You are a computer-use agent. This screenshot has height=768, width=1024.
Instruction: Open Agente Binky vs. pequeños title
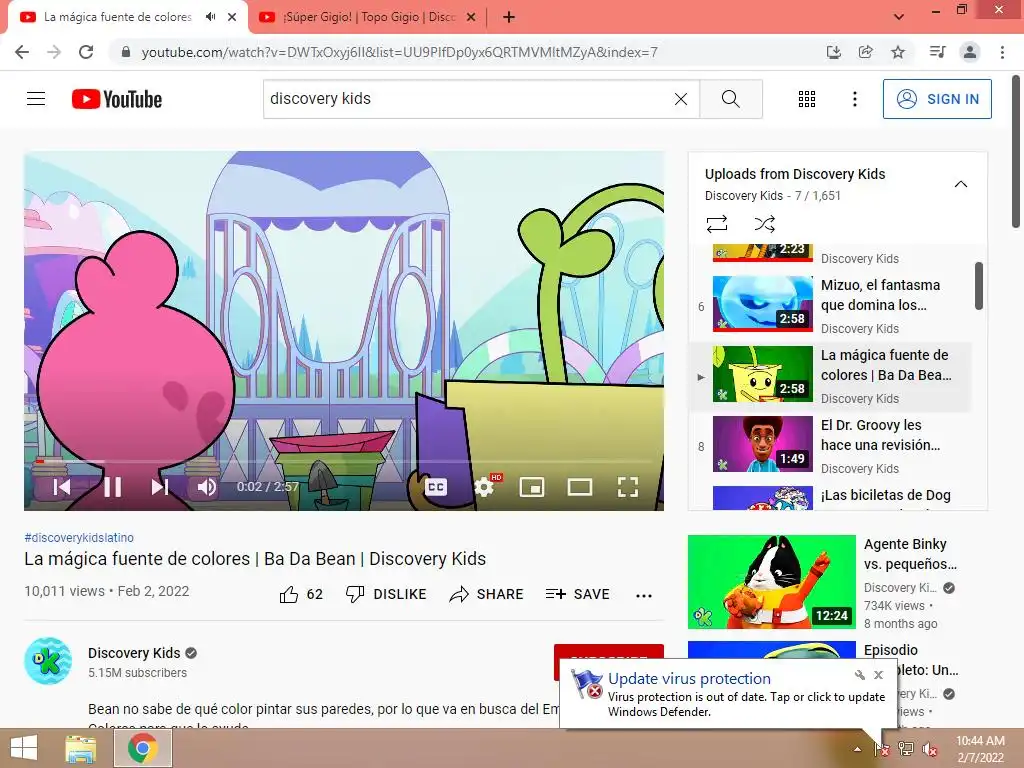tap(910, 554)
